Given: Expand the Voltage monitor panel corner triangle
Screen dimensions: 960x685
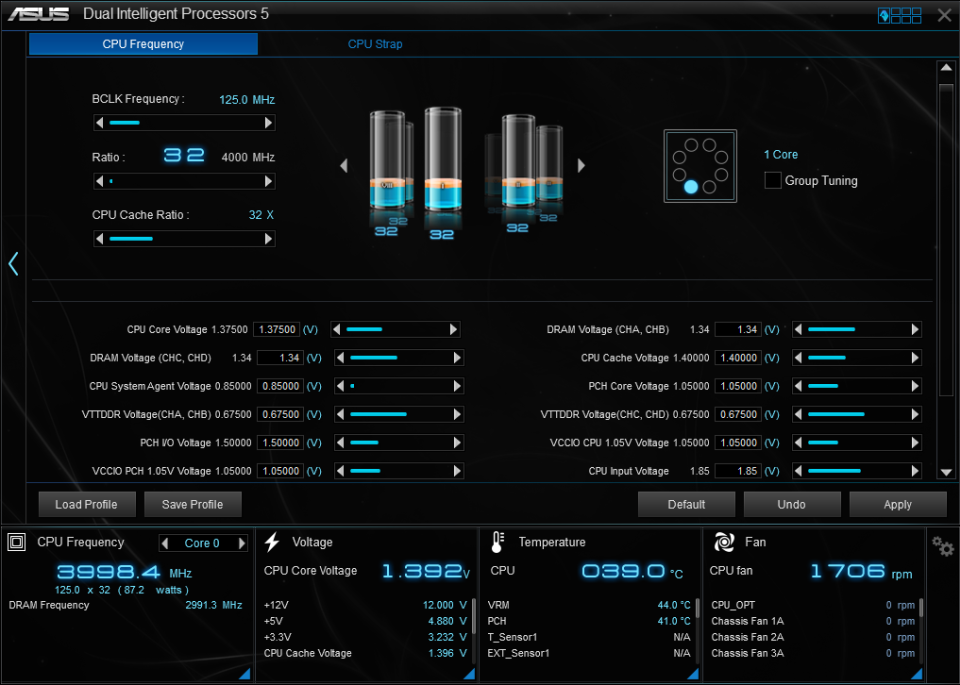Looking at the screenshot, I should click(469, 673).
